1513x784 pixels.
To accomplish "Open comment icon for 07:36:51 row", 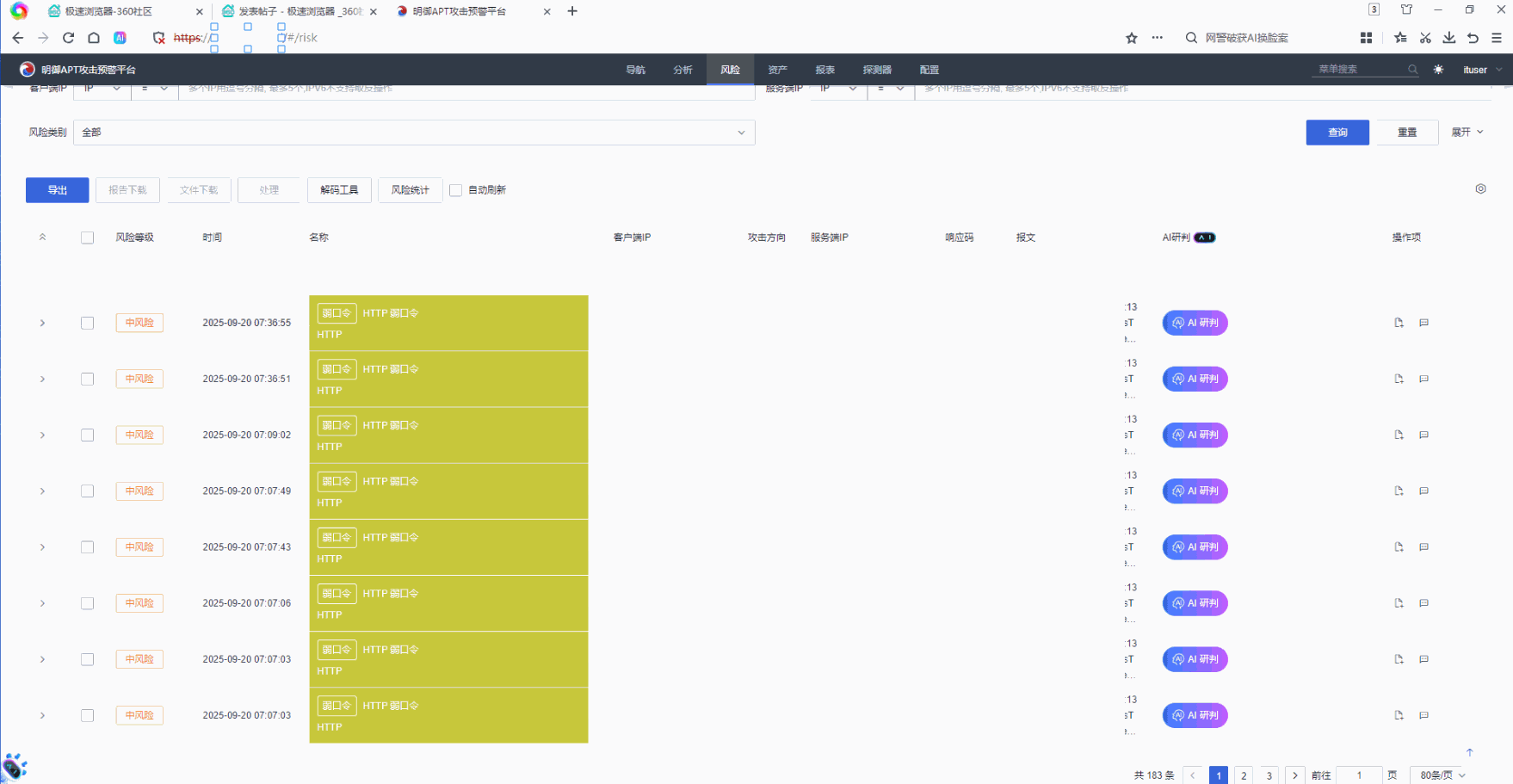I will tap(1423, 379).
